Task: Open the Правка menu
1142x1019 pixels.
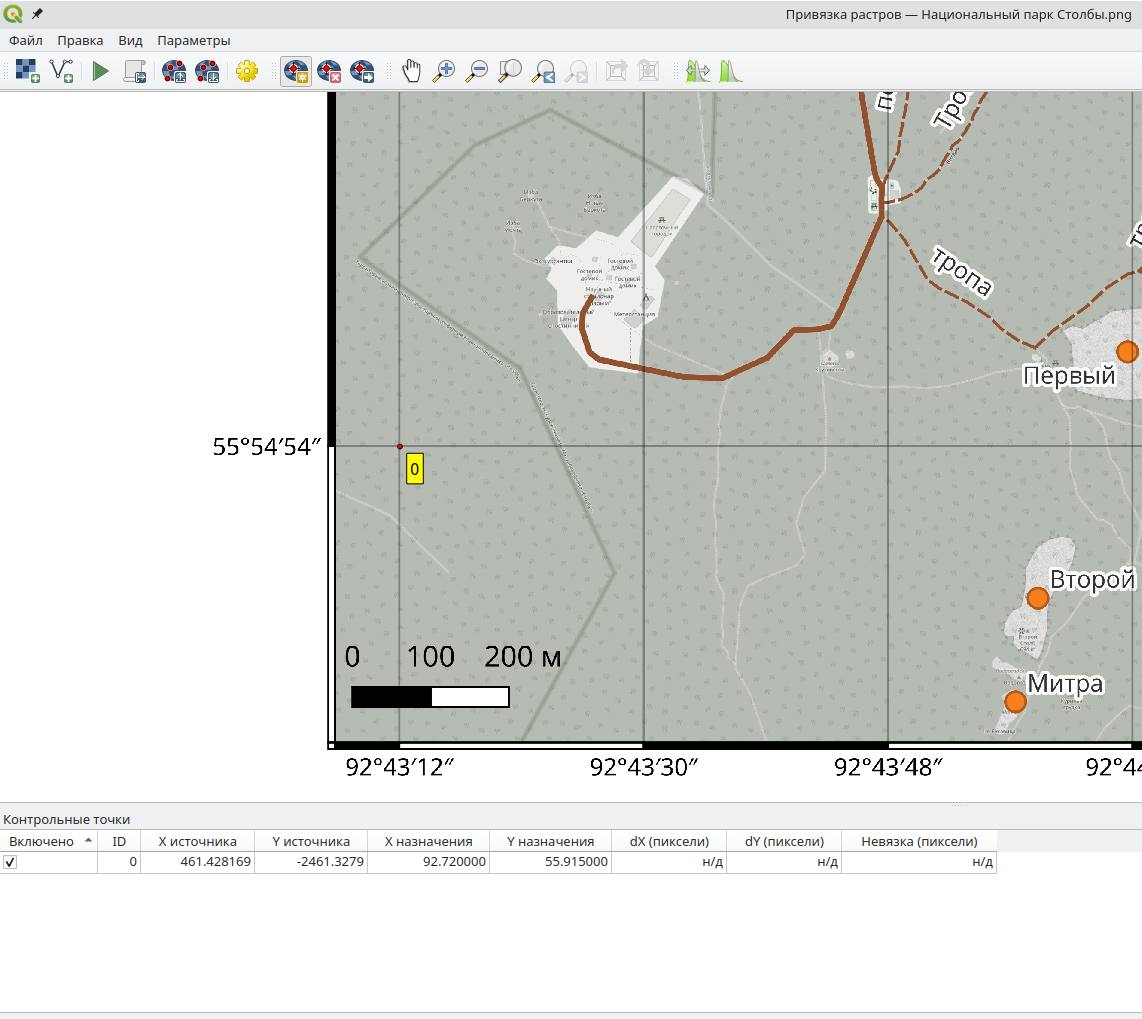Action: (x=80, y=41)
